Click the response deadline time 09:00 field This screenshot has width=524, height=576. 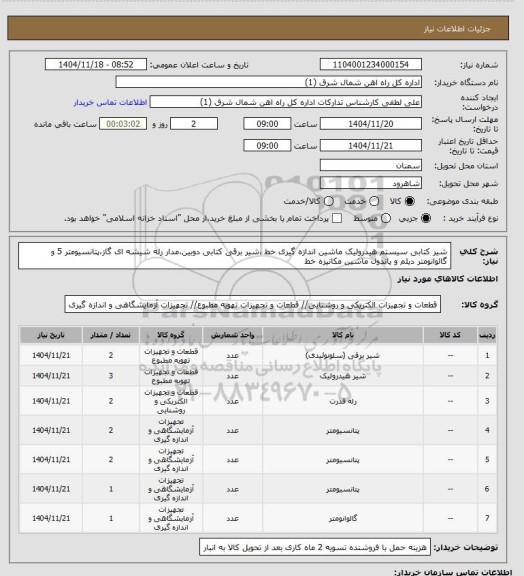tap(267, 124)
